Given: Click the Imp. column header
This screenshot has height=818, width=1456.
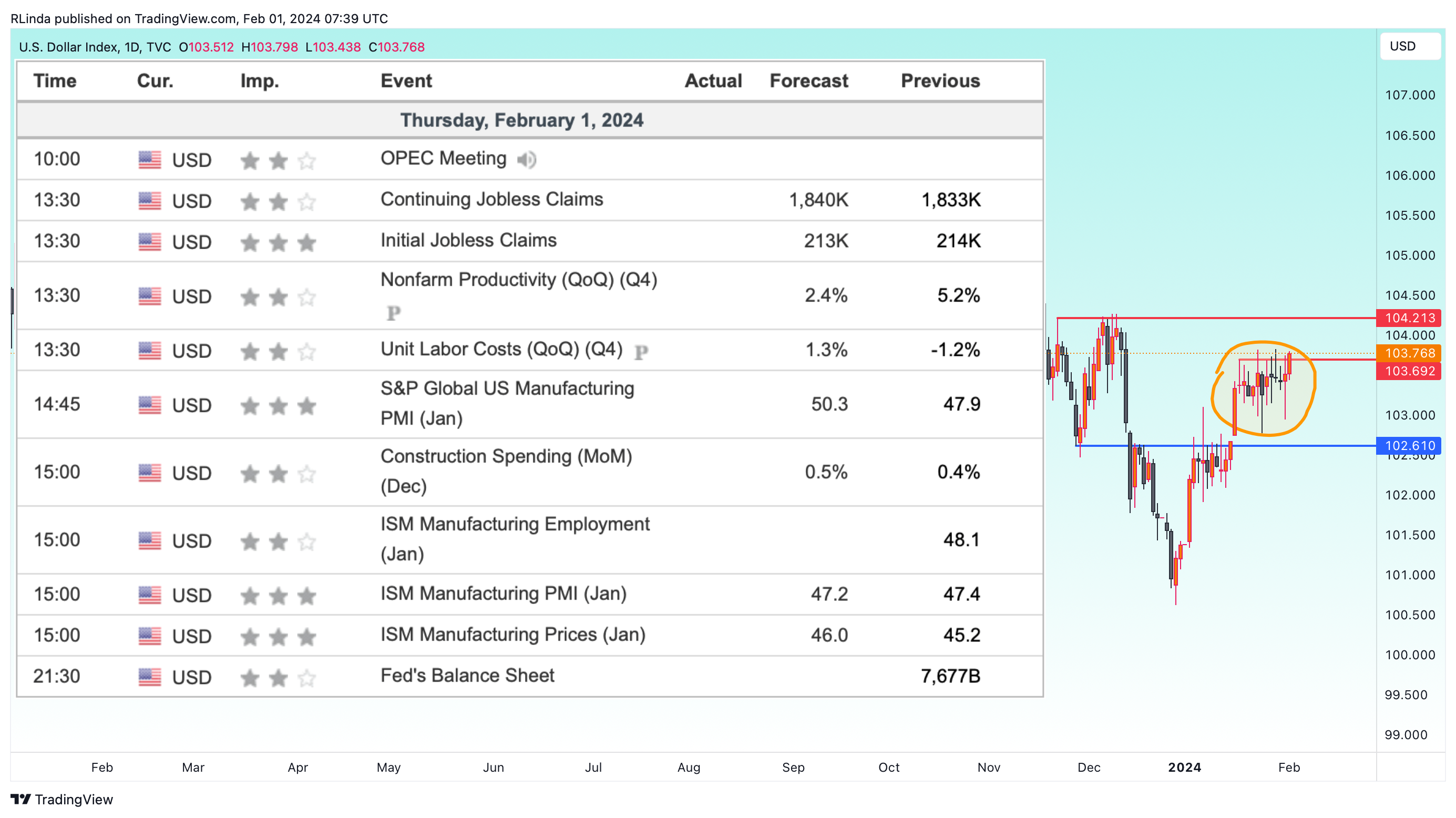Looking at the screenshot, I should tap(260, 81).
